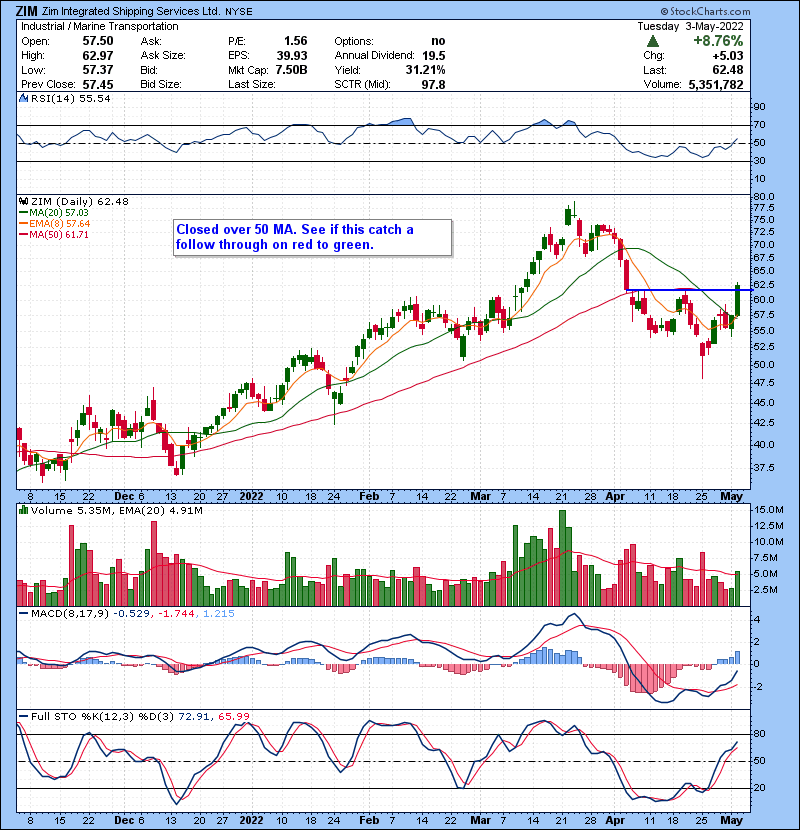
Task: Click the High value 62.97
Action: (97, 56)
